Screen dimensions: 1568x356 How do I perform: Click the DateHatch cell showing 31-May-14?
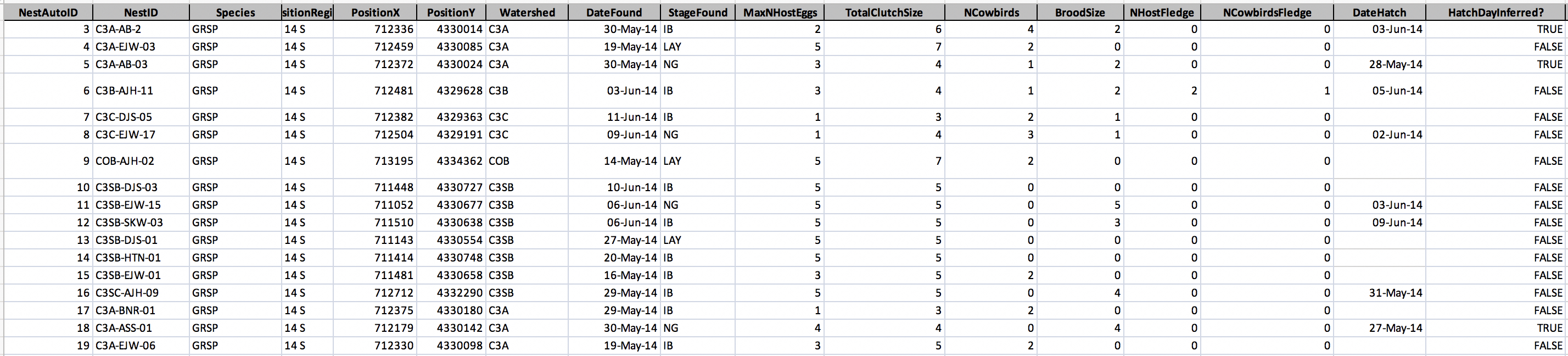click(x=1379, y=293)
